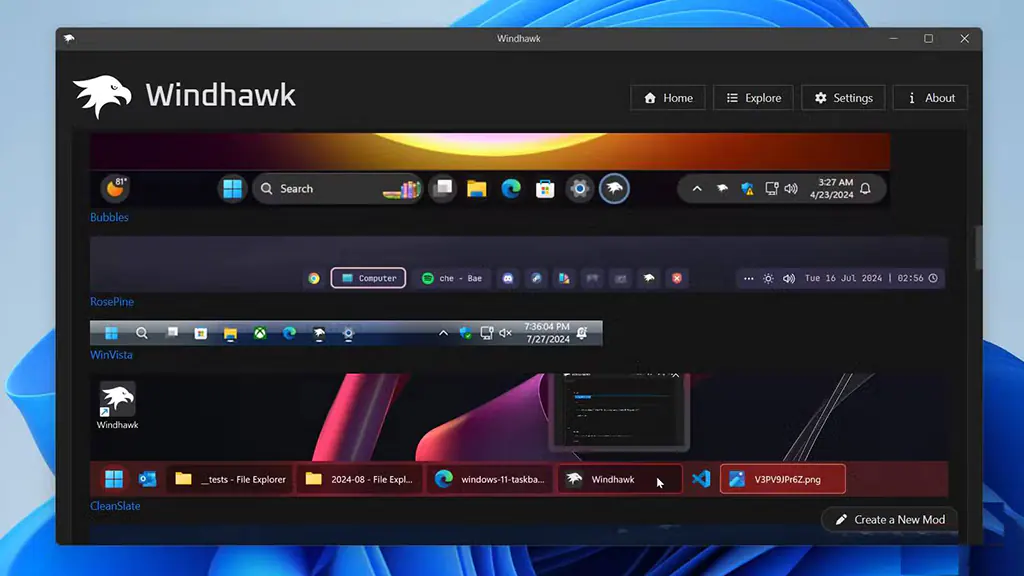Click the Settings gear in Bubbles taskbar
Screen dimensions: 1024x576
(x=579, y=188)
